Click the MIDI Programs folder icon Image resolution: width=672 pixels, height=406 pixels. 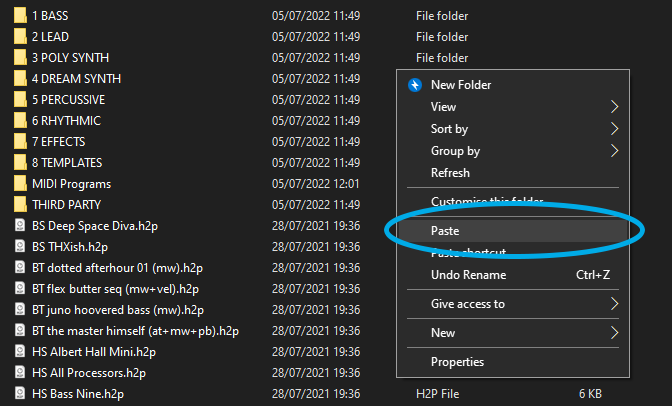click(20, 184)
